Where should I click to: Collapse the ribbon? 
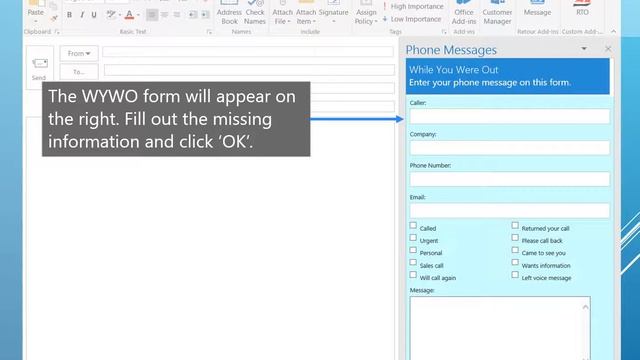coord(613,31)
